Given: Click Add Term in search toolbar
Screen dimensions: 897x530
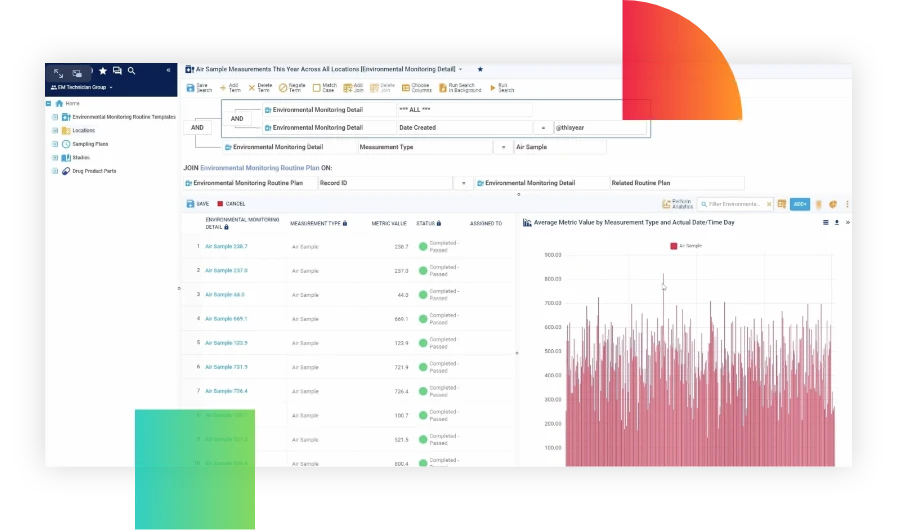Looking at the screenshot, I should pos(230,88).
